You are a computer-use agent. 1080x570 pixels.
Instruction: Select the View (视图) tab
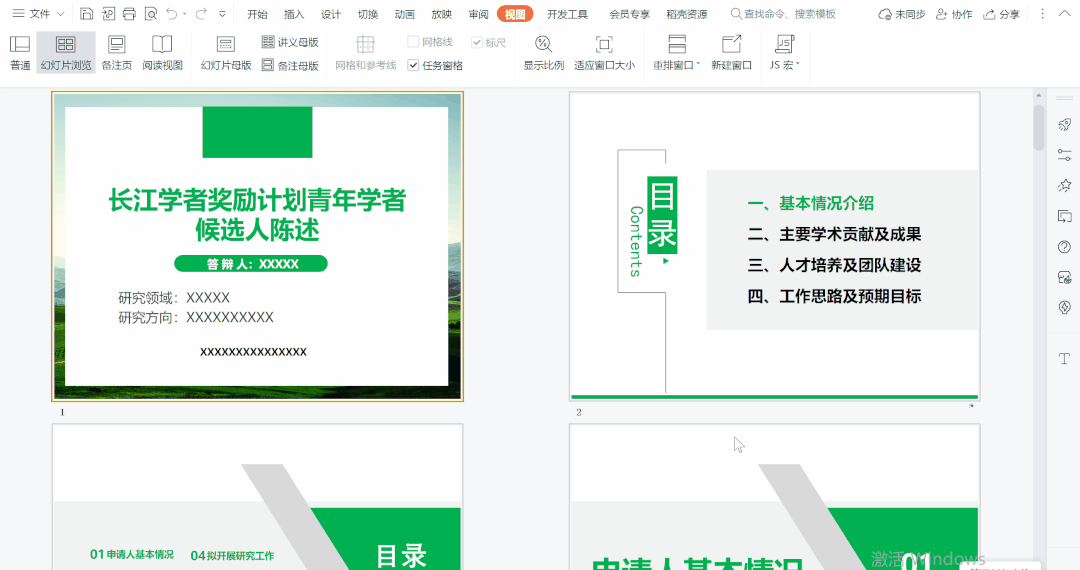click(x=515, y=14)
